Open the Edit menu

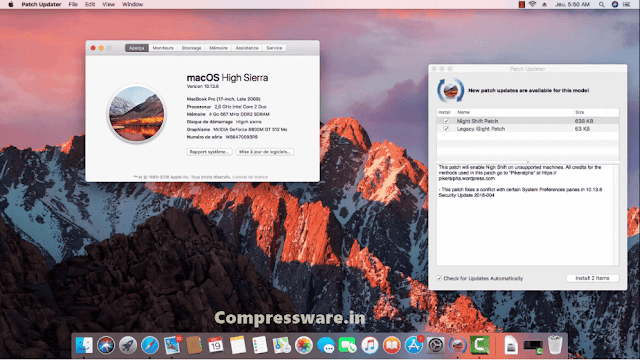(x=90, y=4)
